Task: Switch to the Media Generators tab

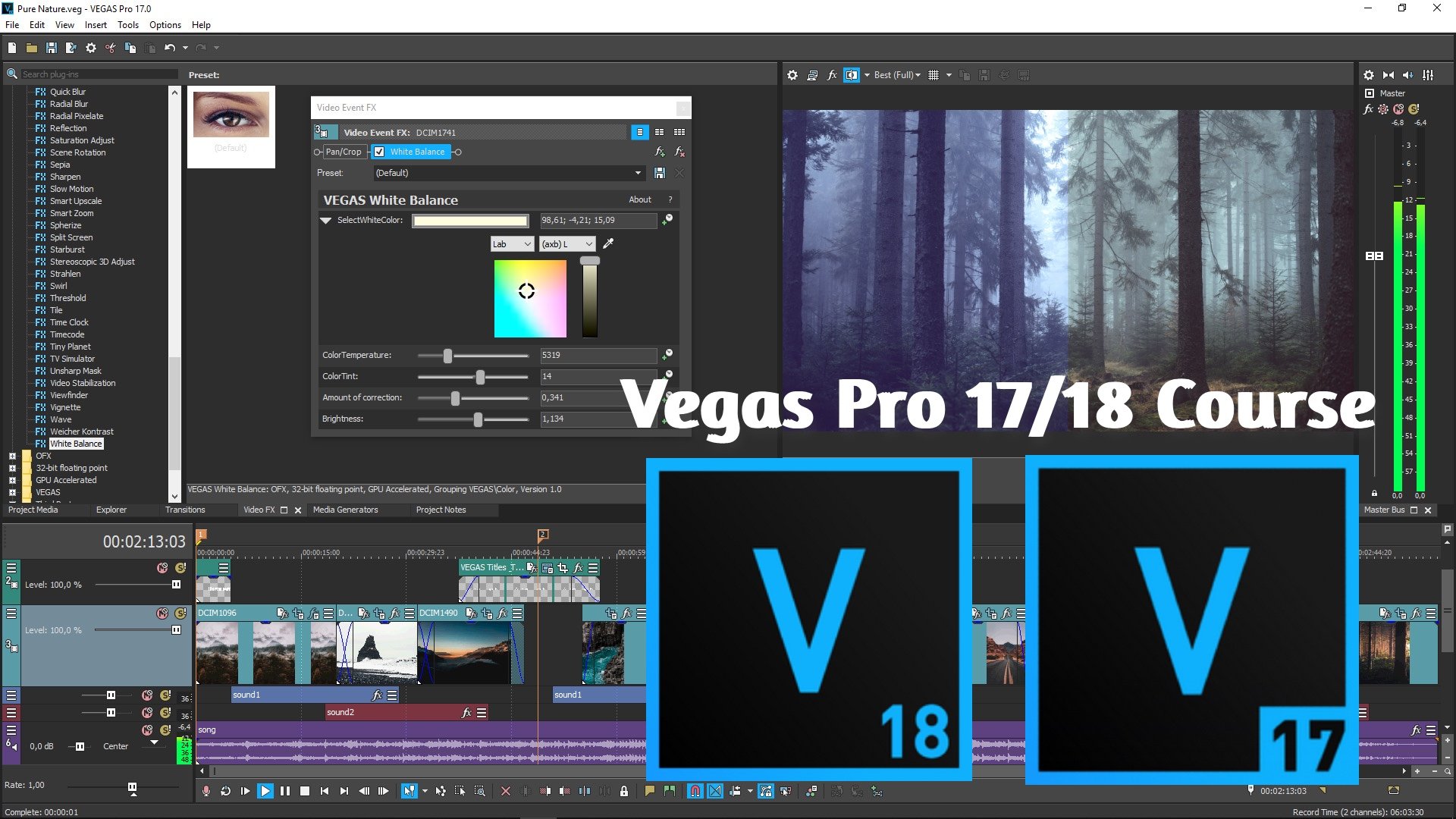Action: click(x=345, y=510)
